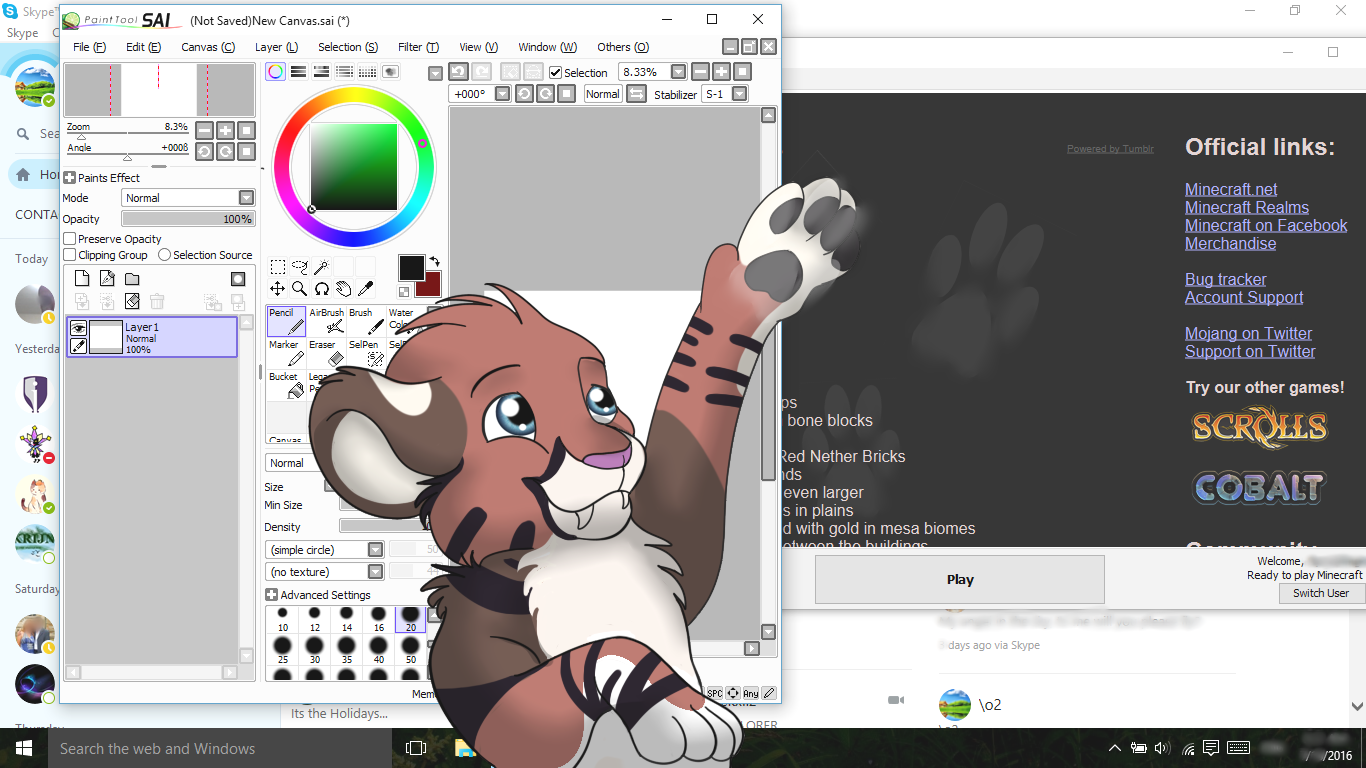
Task: Expand the Paints Effect section
Action: tap(70, 178)
